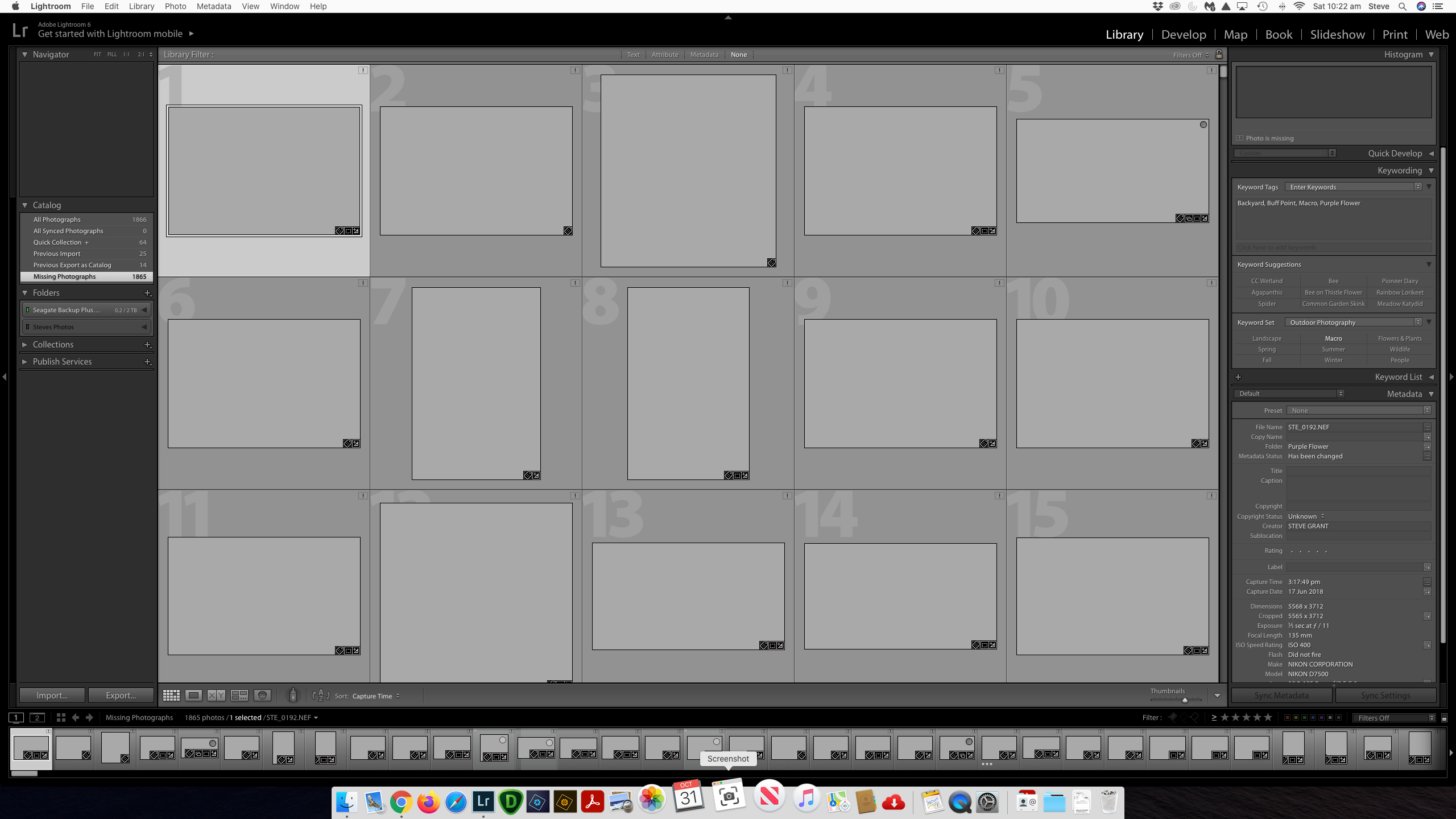Open the People view
Screen dimensions: 1456x819
tap(262, 695)
